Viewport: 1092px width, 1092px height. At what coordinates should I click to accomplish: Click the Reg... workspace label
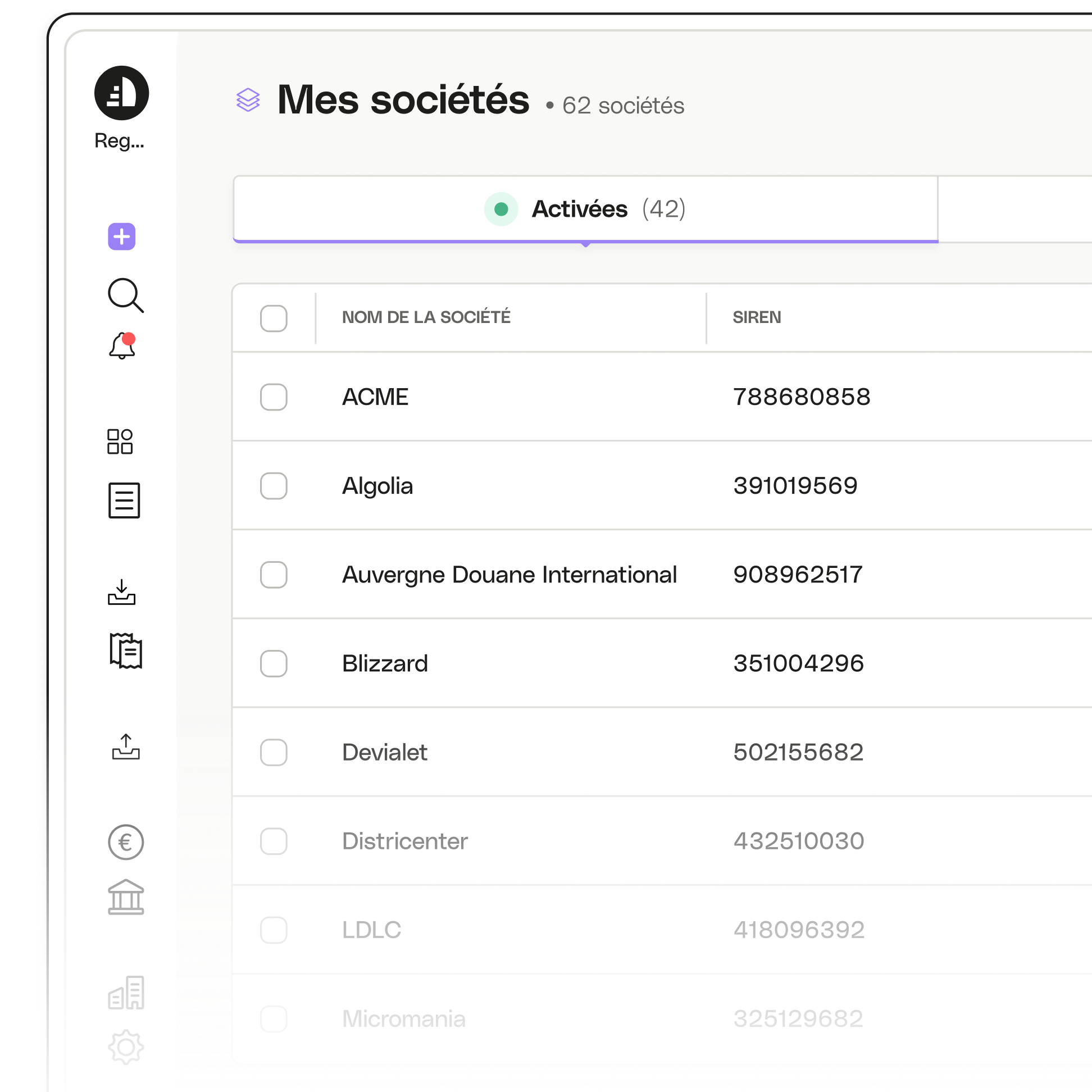pyautogui.click(x=119, y=141)
